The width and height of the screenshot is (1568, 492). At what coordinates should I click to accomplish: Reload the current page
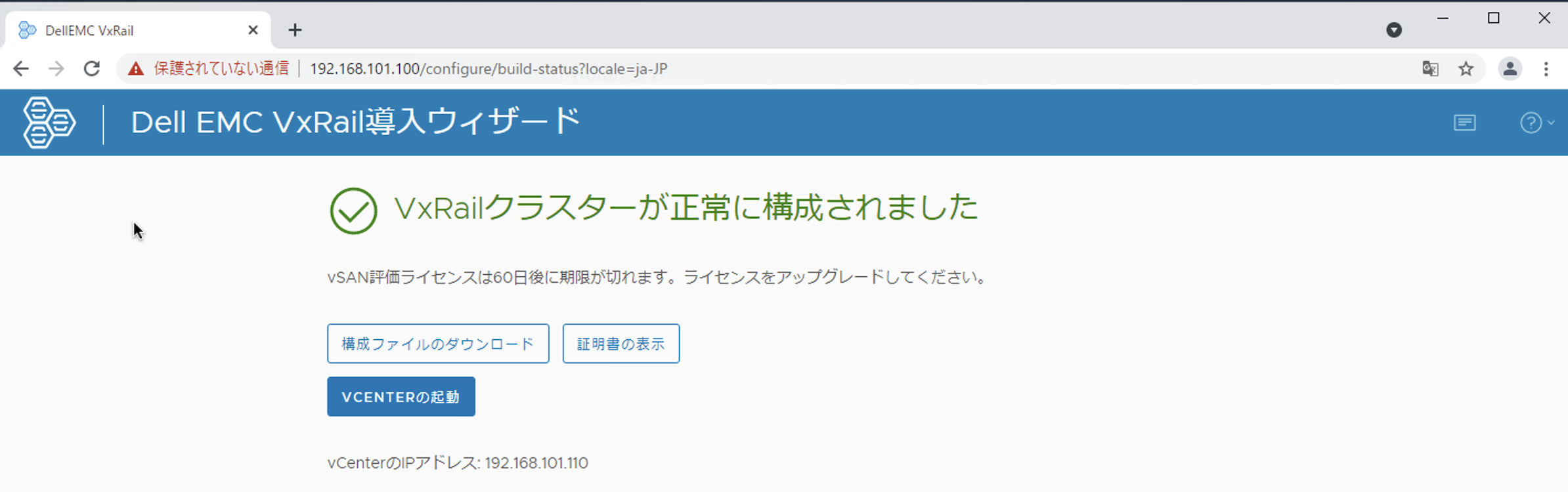pos(92,69)
